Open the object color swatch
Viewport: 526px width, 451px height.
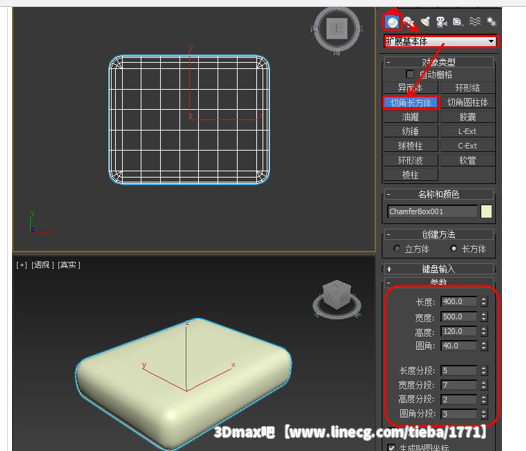pos(486,212)
